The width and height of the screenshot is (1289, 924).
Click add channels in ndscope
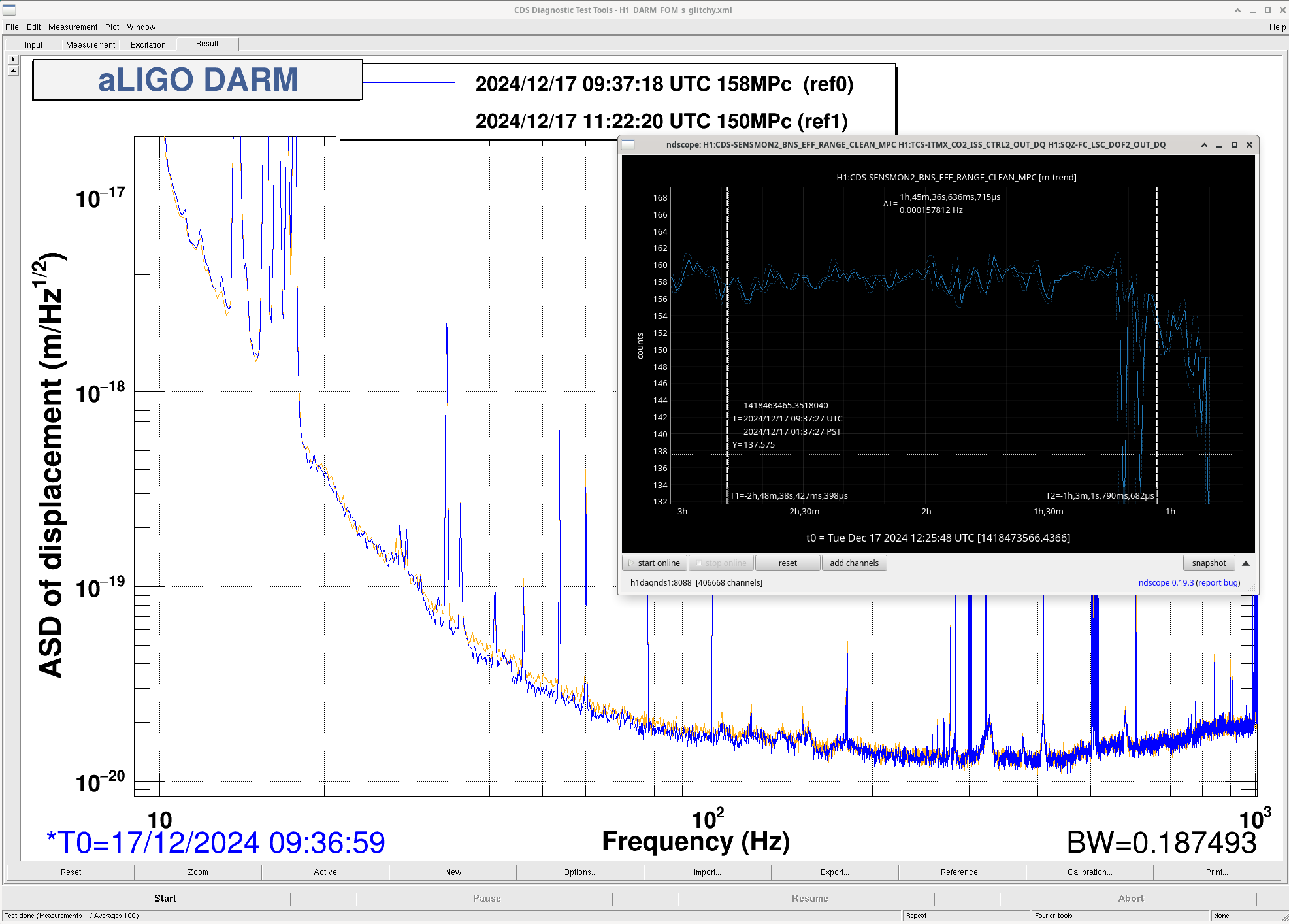coord(854,563)
